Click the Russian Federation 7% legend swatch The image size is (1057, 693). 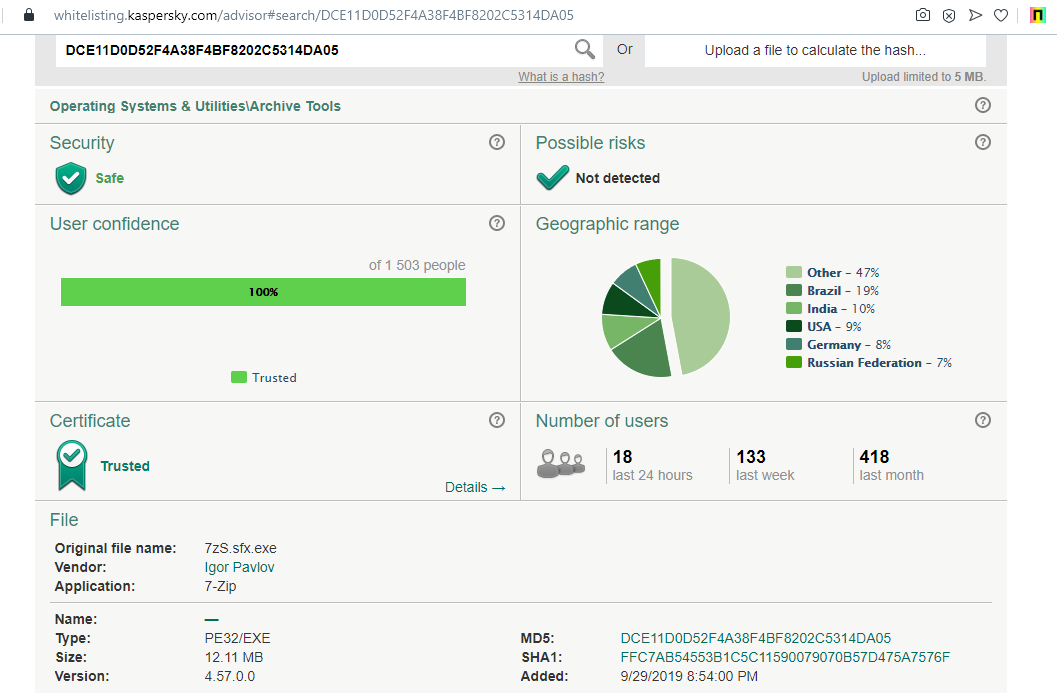pyautogui.click(x=793, y=362)
